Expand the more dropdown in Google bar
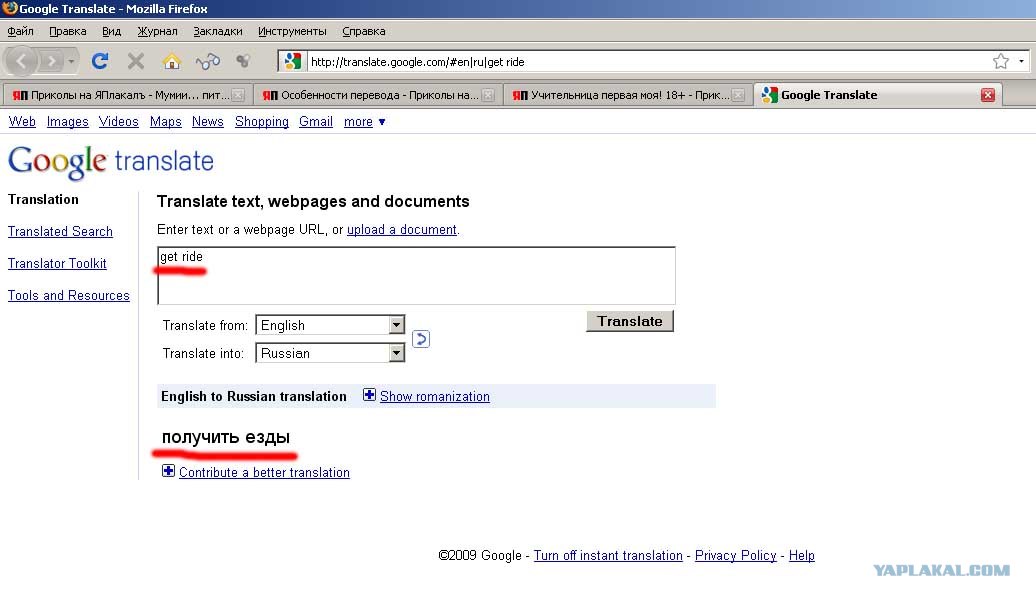 coord(365,122)
